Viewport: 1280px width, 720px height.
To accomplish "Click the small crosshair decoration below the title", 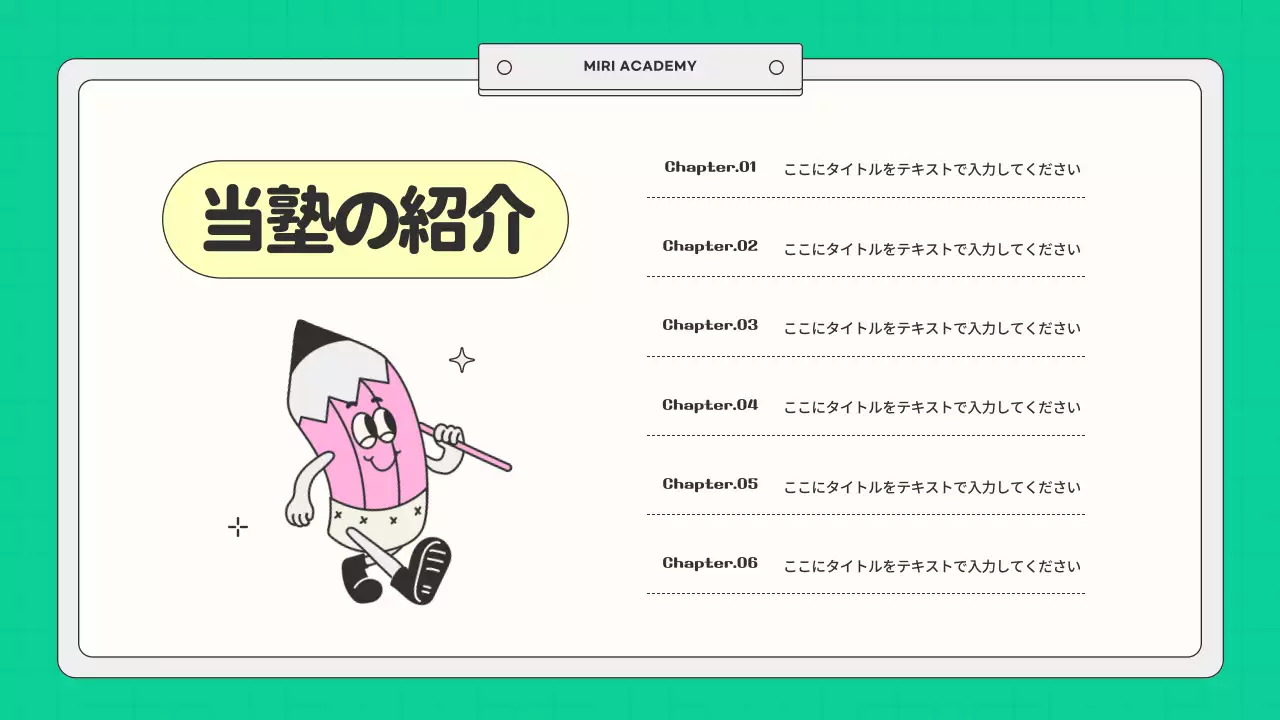I will [x=238, y=526].
